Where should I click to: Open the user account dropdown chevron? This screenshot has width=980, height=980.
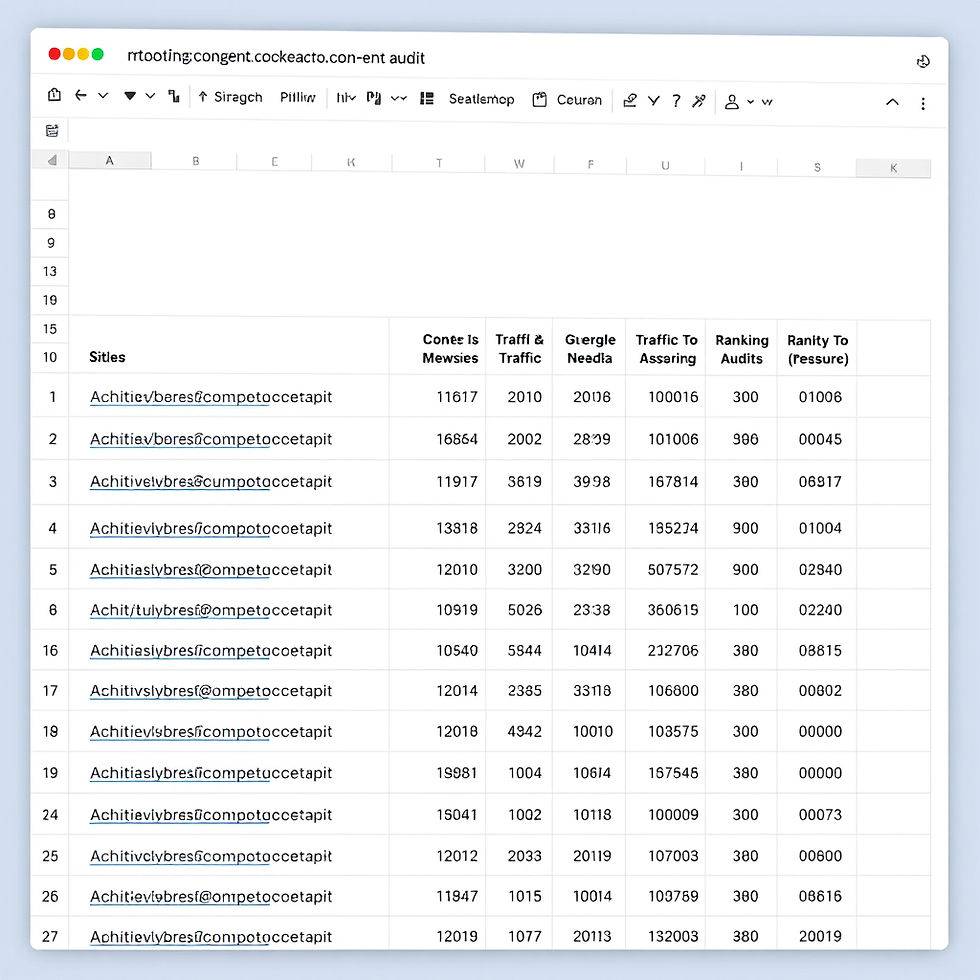[x=748, y=101]
